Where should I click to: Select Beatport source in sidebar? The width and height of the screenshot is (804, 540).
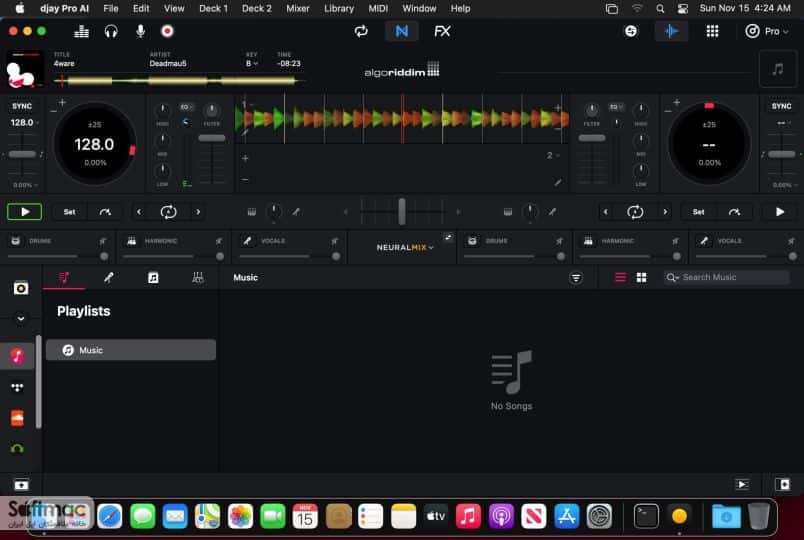(x=17, y=449)
